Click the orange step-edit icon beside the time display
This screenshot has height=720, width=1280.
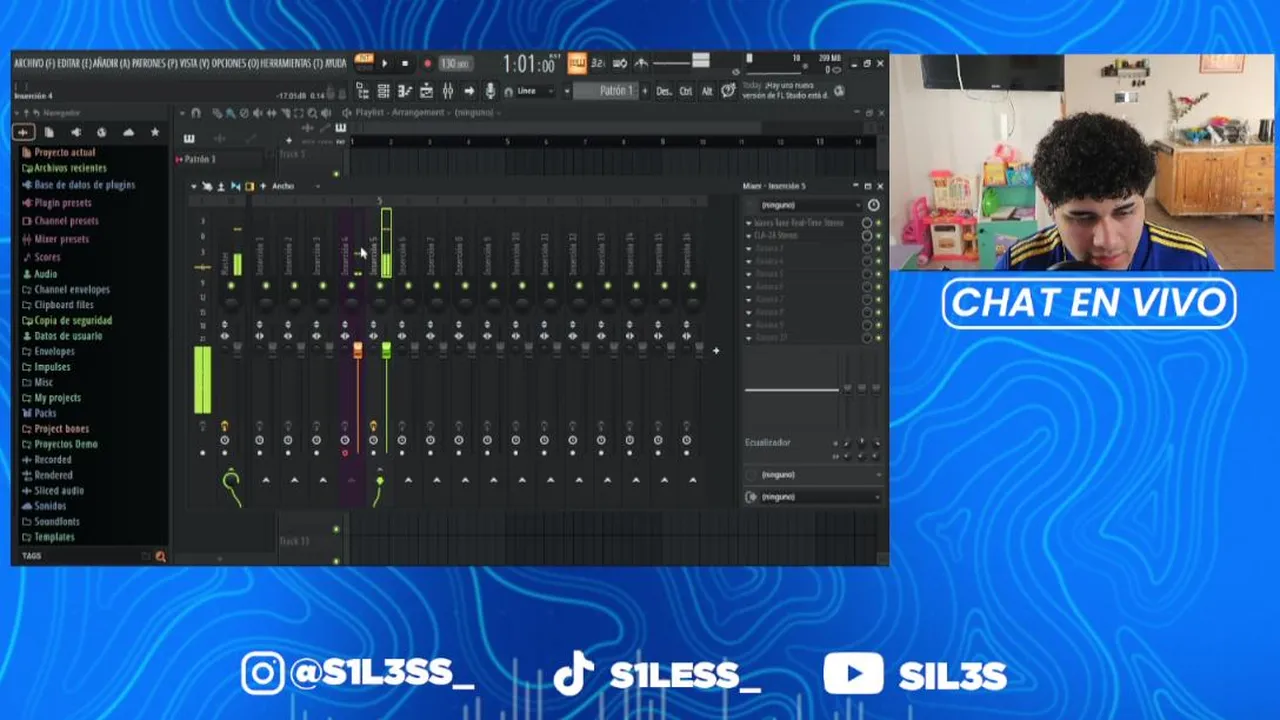coord(577,64)
